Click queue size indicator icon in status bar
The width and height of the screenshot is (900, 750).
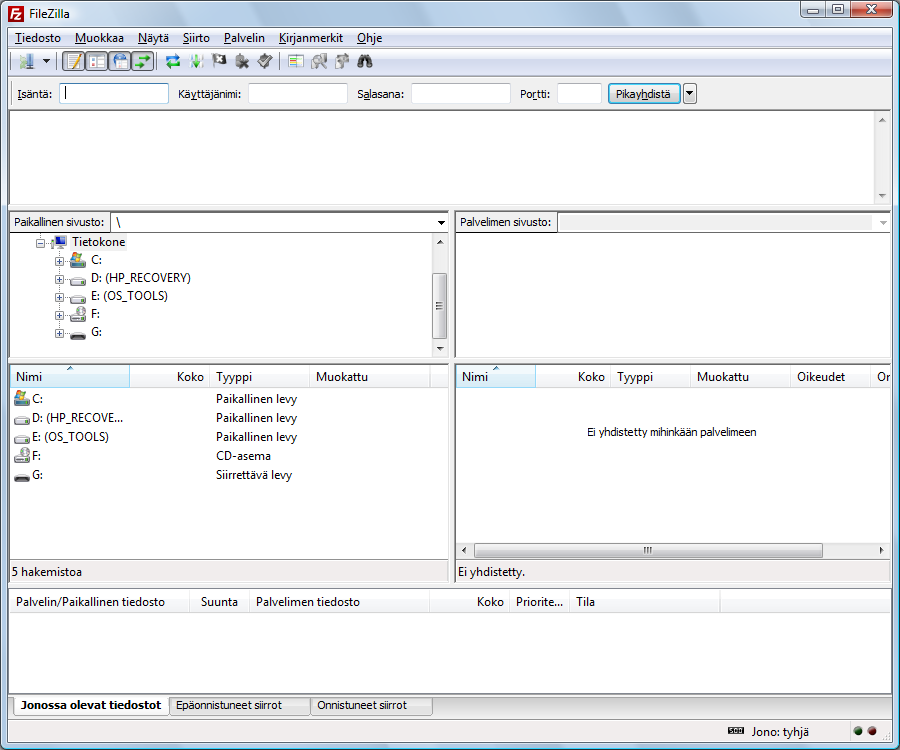tap(736, 730)
